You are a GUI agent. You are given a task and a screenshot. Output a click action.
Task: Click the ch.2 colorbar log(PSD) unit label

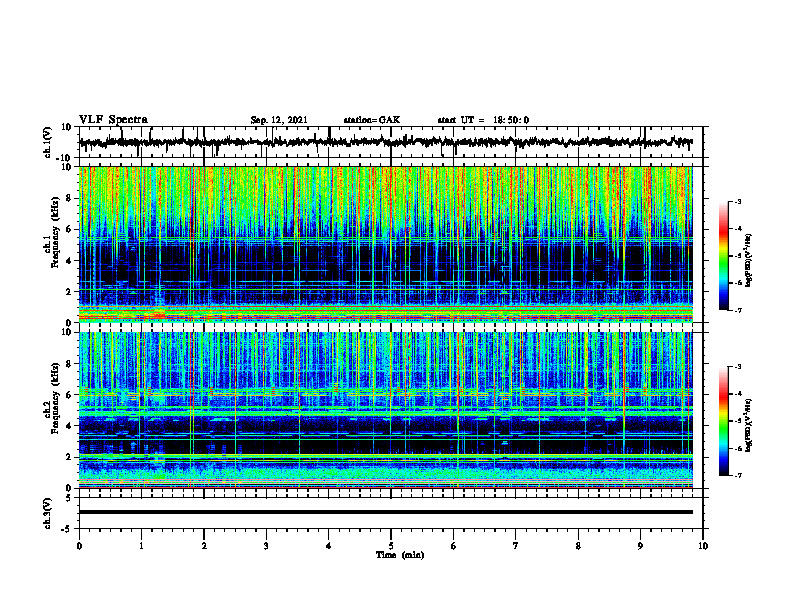[x=749, y=426]
